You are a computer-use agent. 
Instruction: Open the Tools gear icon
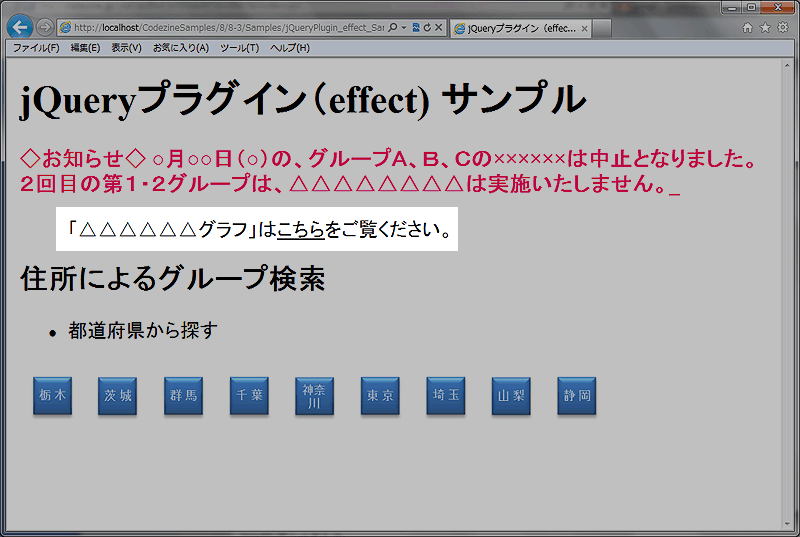(x=783, y=28)
